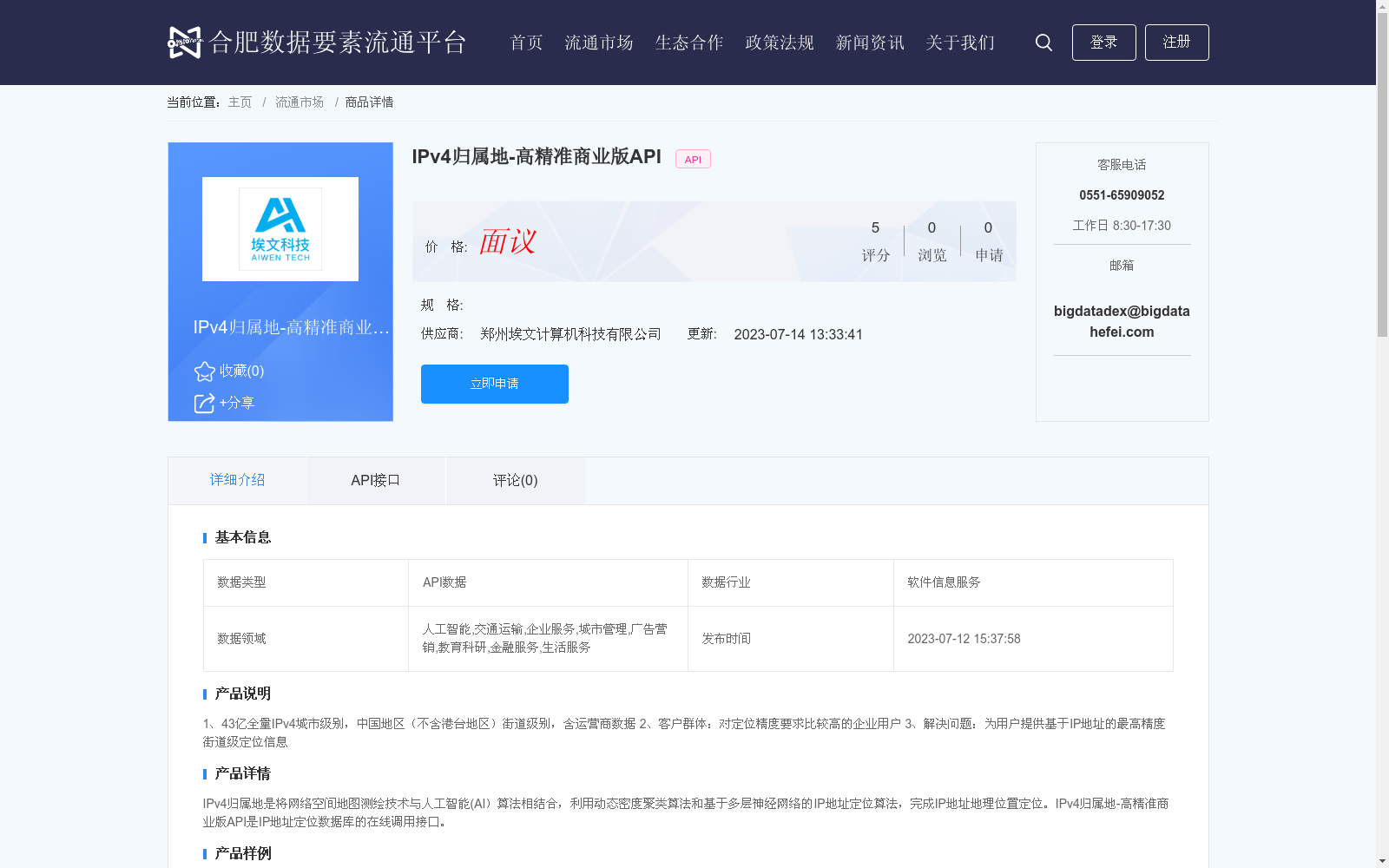Click the 数据领域 cell listing 人工智能,交通运输

click(x=548, y=639)
